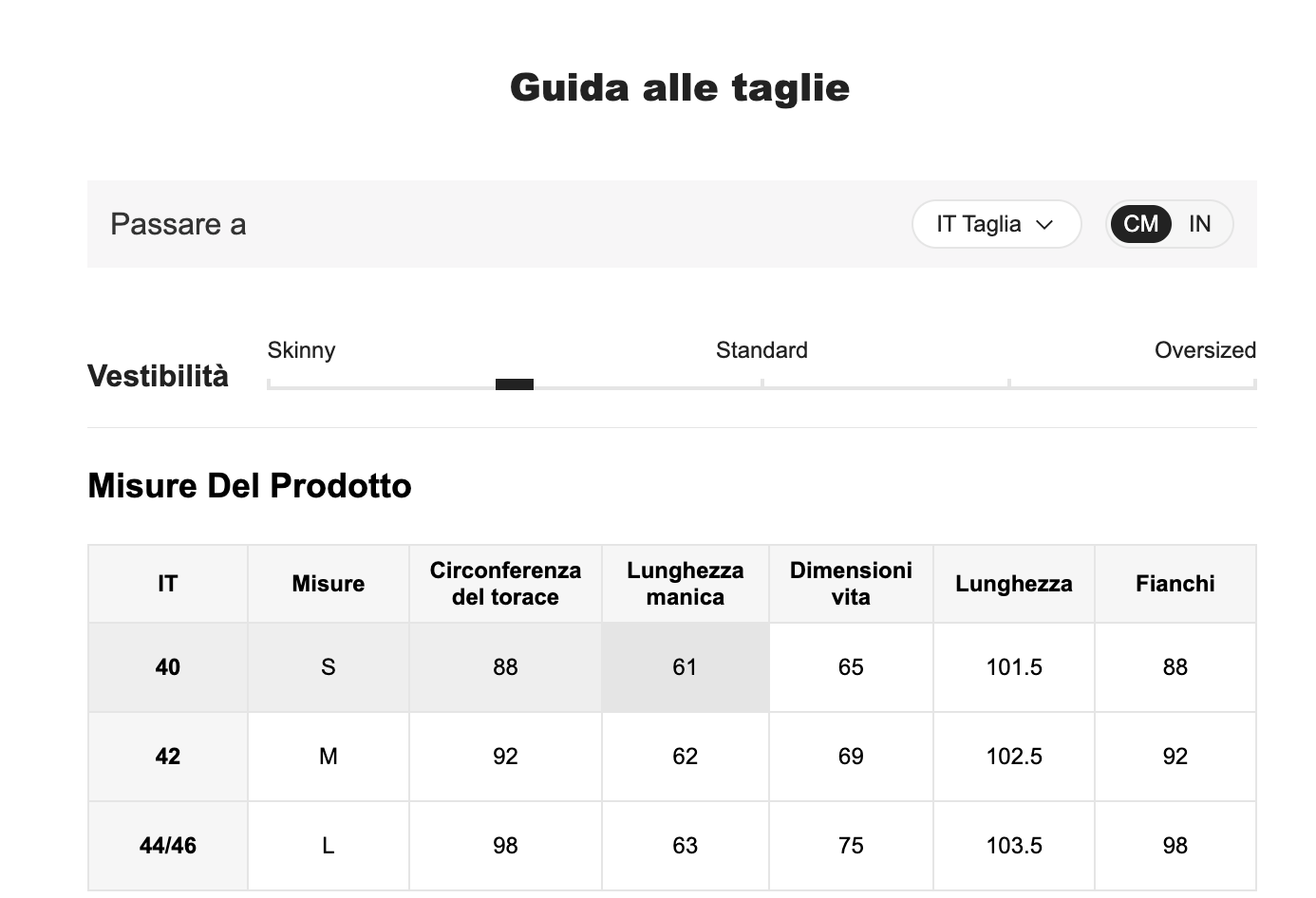This screenshot has width=1316, height=898.
Task: Click the size M measurement cell
Action: pyautogui.click(x=329, y=757)
